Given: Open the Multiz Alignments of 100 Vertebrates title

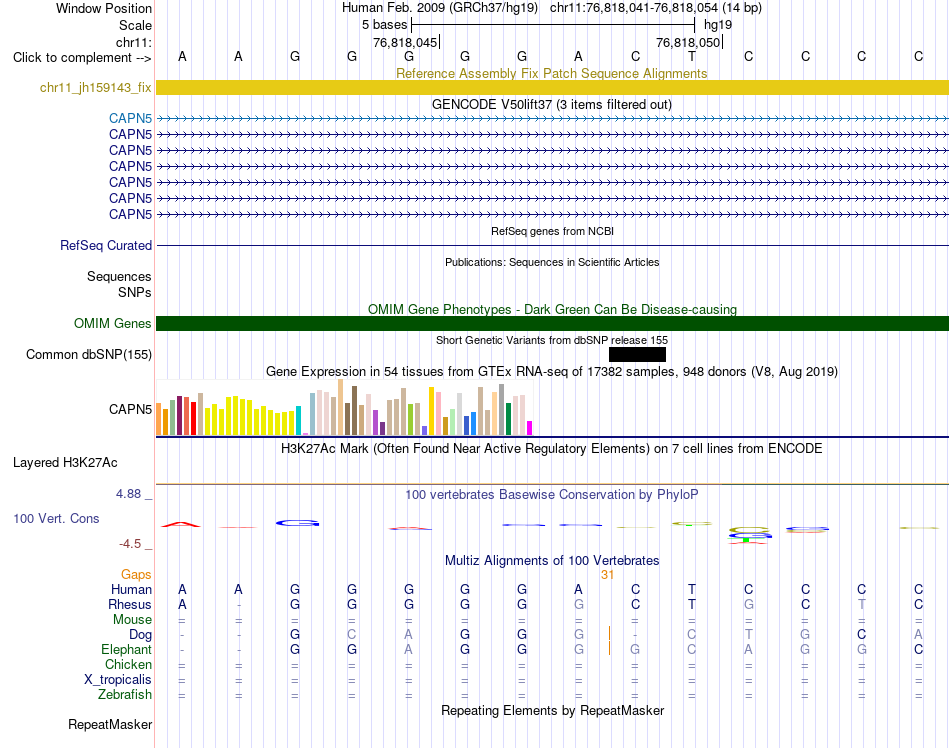Looking at the screenshot, I should (552, 560).
